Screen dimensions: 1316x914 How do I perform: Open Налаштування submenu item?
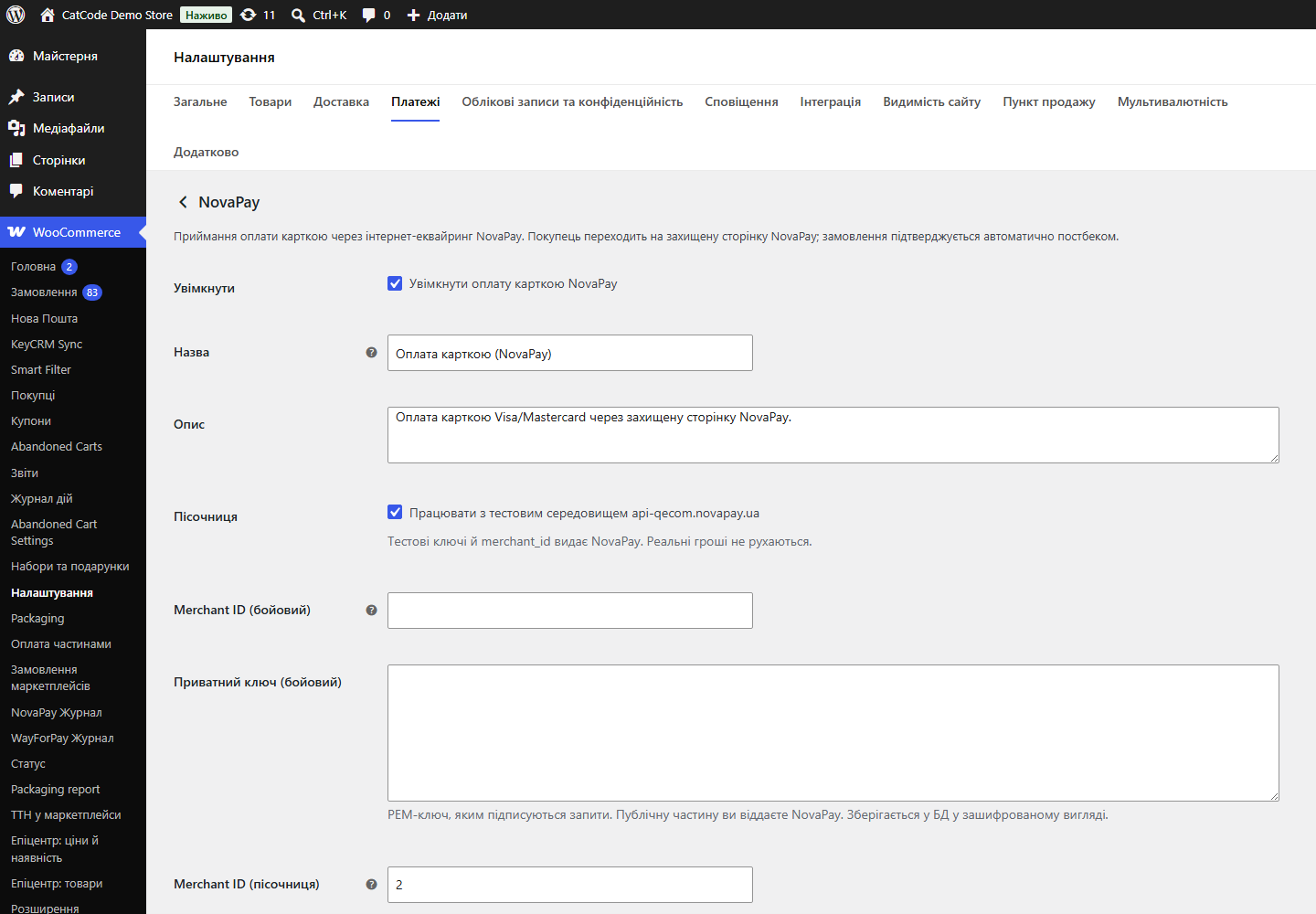(52, 592)
